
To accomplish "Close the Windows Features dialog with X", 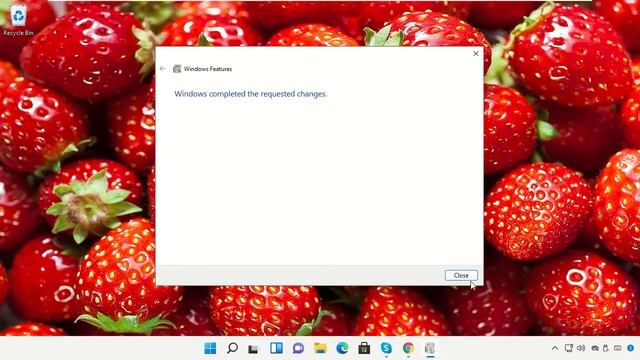I will click(x=476, y=53).
